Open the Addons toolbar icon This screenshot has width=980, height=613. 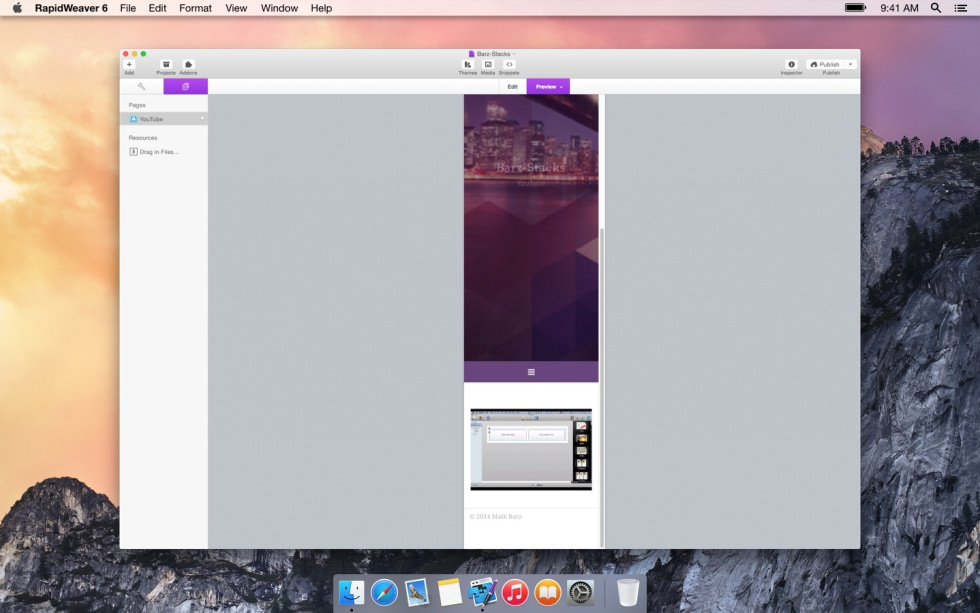tap(188, 64)
